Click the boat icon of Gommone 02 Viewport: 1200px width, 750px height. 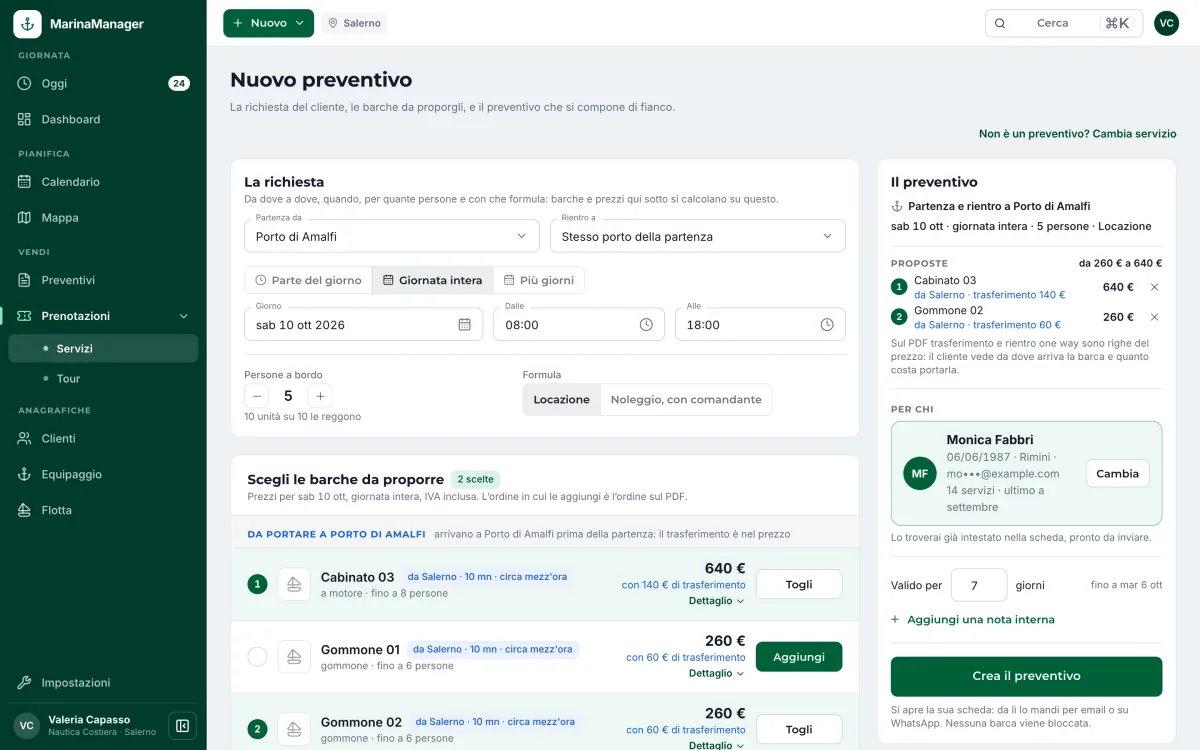click(294, 729)
